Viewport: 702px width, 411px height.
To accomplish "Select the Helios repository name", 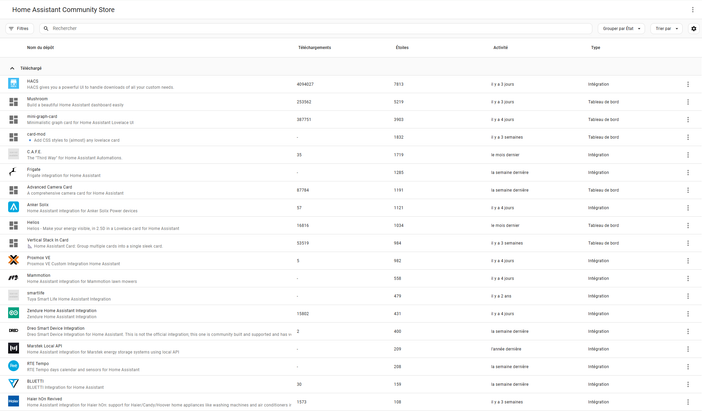I will tap(33, 222).
